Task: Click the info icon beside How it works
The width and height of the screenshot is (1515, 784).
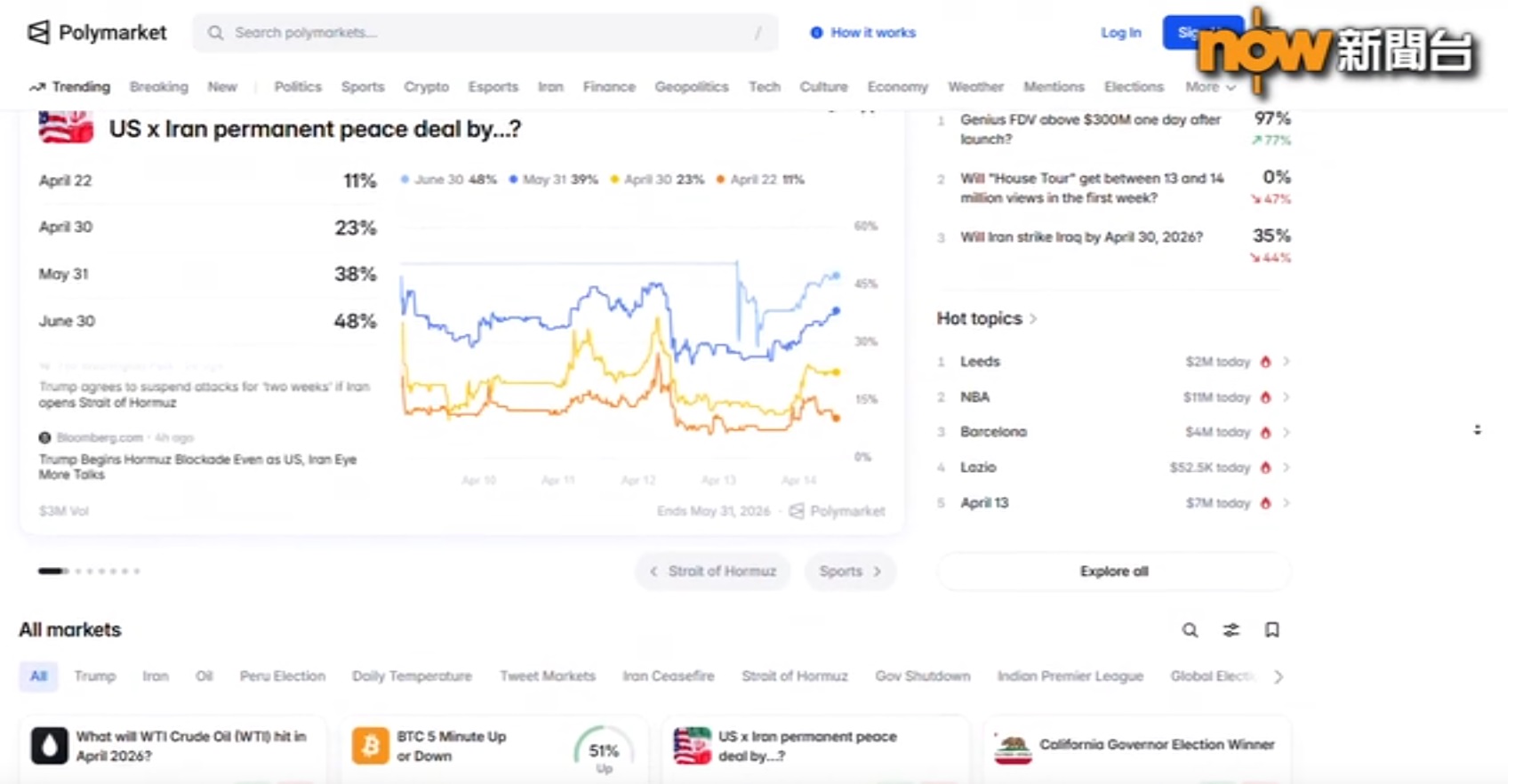Action: click(816, 33)
